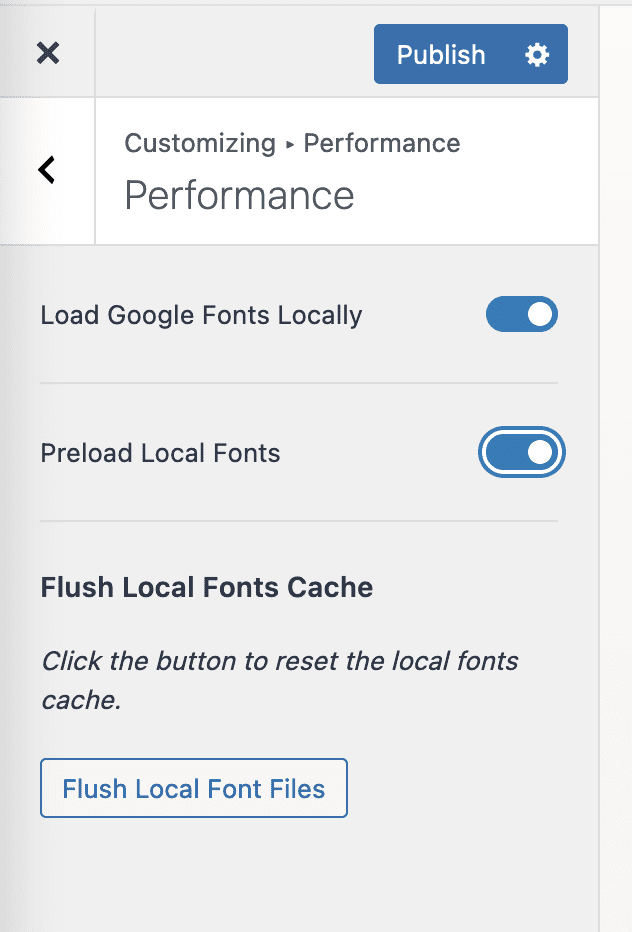Screen dimensions: 632x932
Task: Click the divider below Load Google Fonts
Action: pyautogui.click(x=299, y=383)
